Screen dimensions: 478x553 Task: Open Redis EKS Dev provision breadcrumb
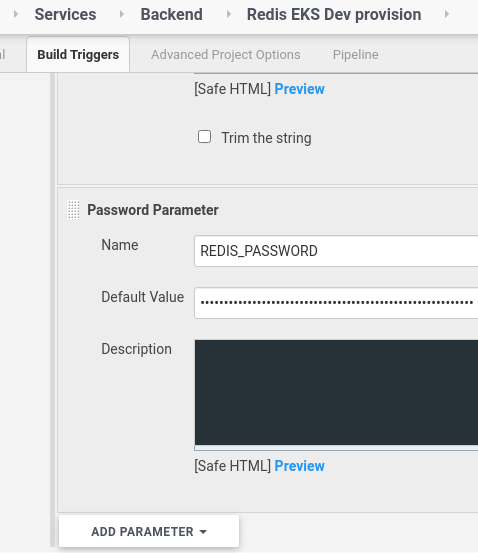point(334,14)
